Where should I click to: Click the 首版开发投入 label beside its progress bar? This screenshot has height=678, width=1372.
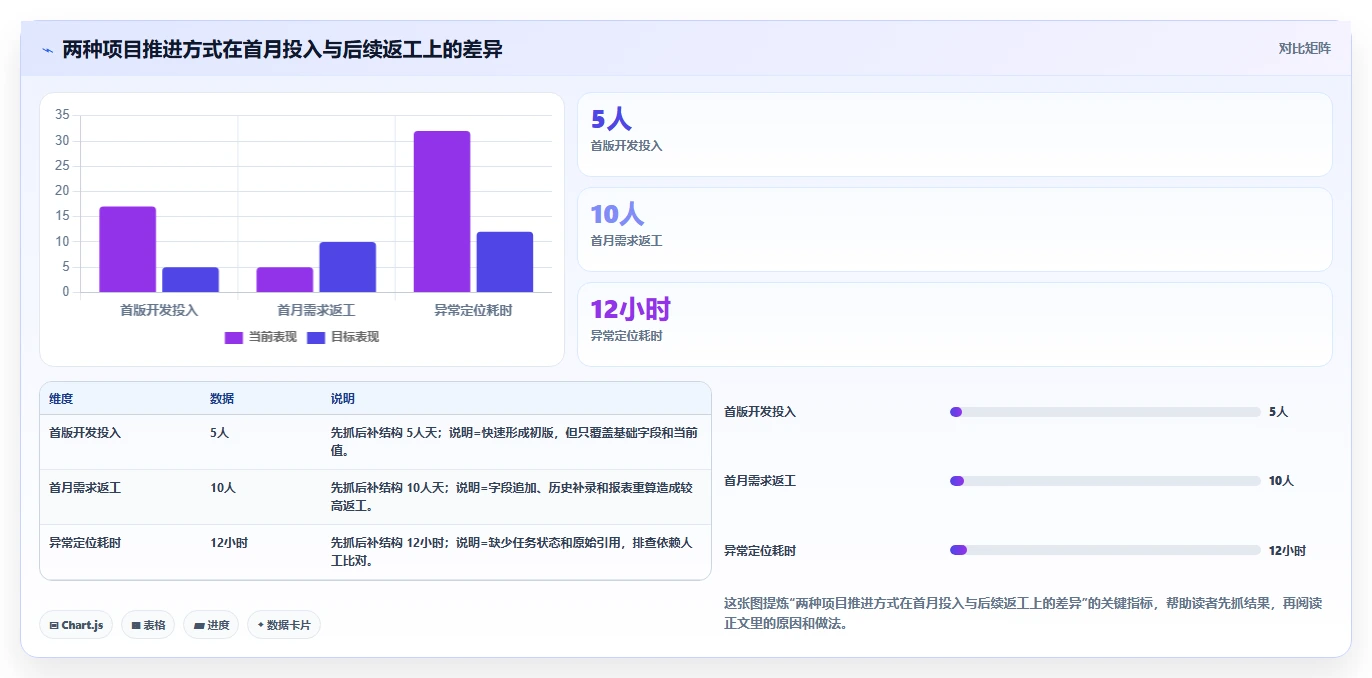click(x=760, y=412)
